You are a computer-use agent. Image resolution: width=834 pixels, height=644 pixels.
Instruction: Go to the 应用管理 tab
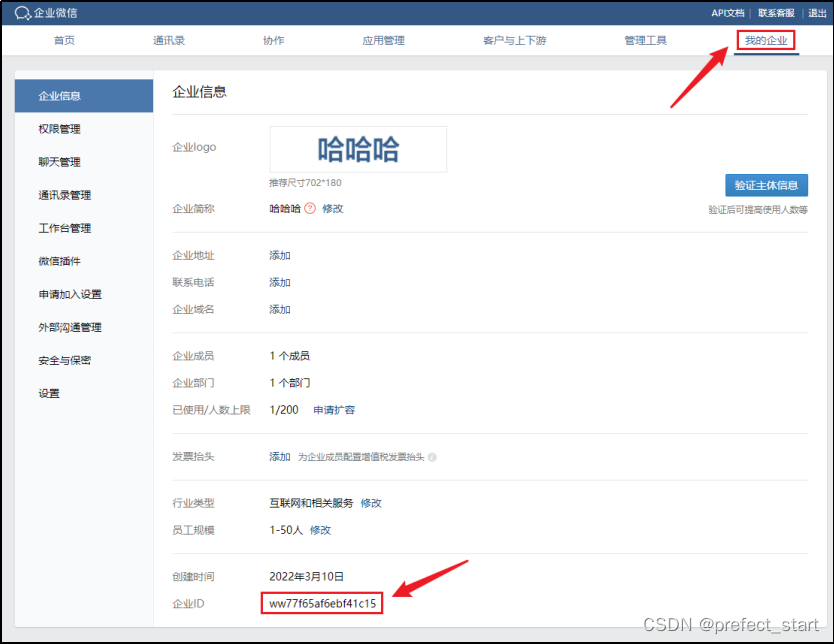point(383,40)
